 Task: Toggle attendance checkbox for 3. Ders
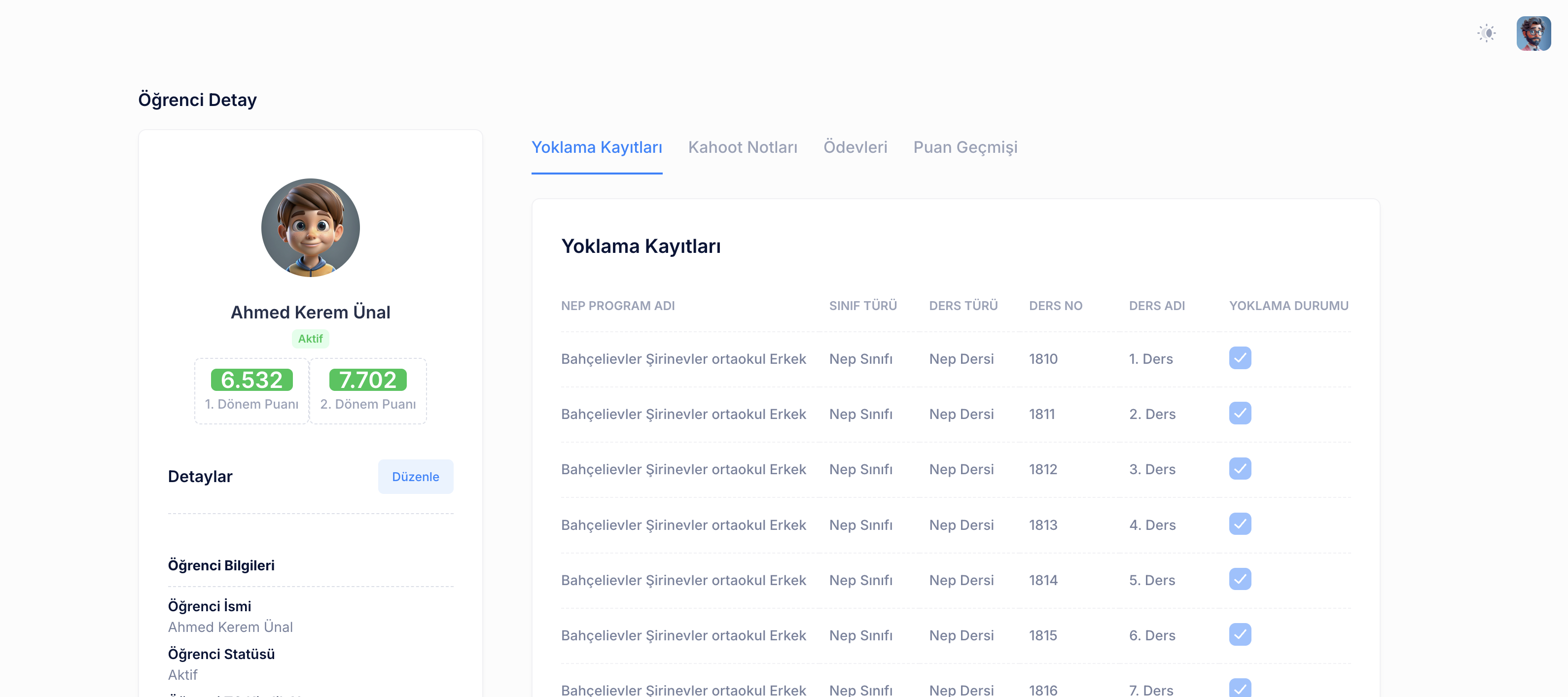pyautogui.click(x=1239, y=469)
